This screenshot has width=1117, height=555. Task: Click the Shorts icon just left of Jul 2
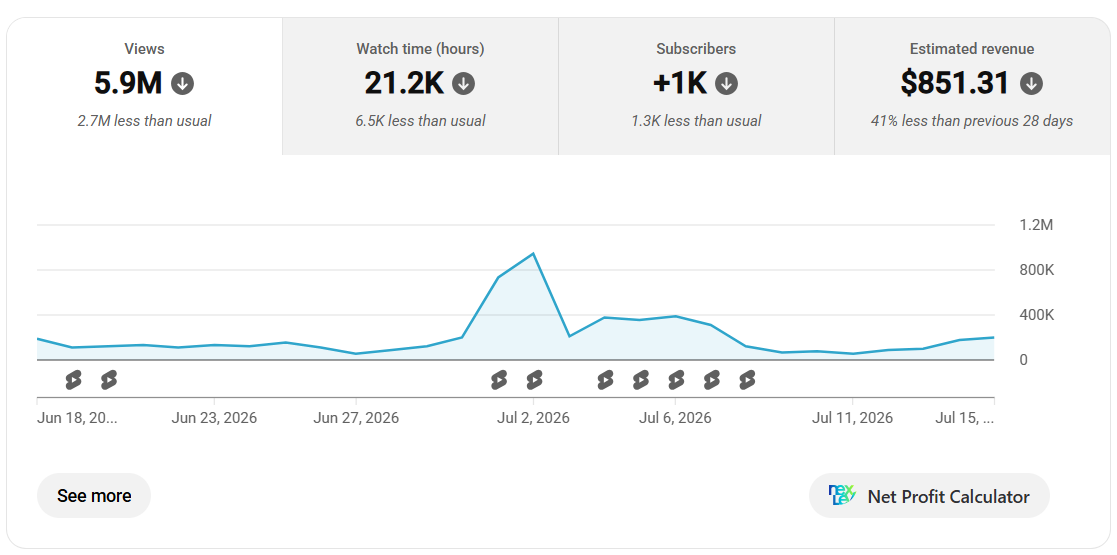pos(499,380)
